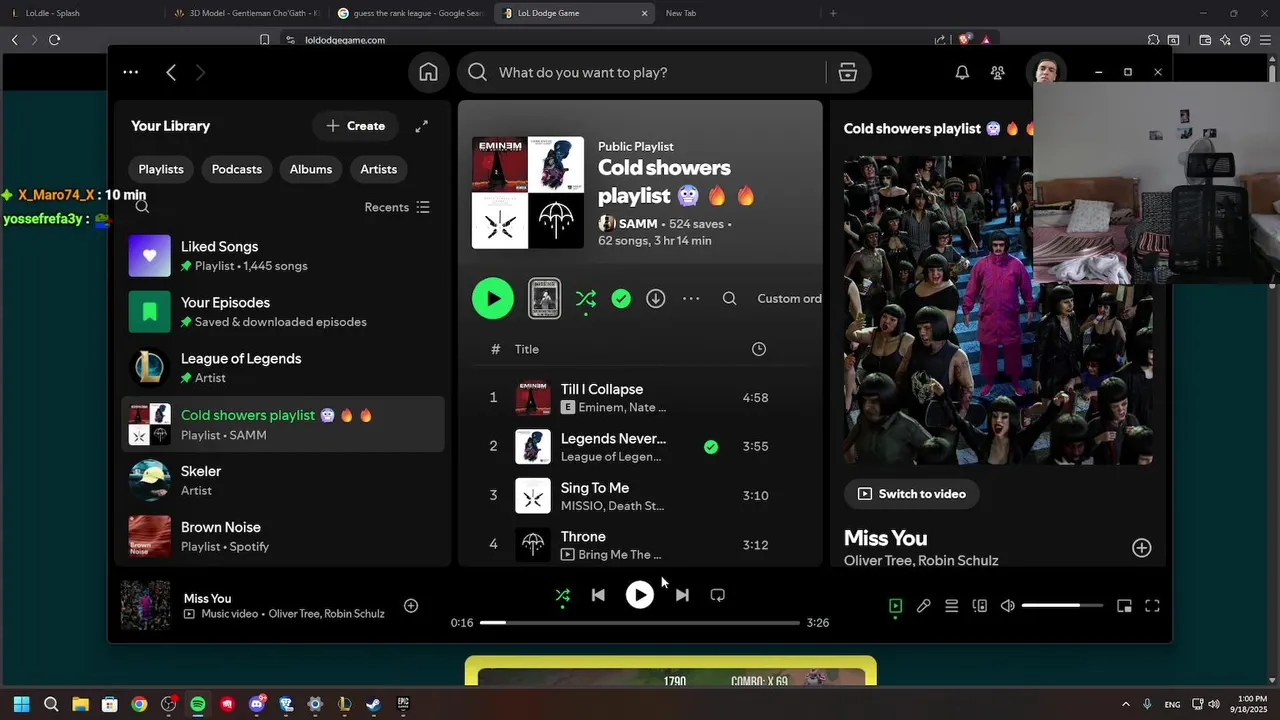
Task: Search within the playlist tracks
Action: 730,298
